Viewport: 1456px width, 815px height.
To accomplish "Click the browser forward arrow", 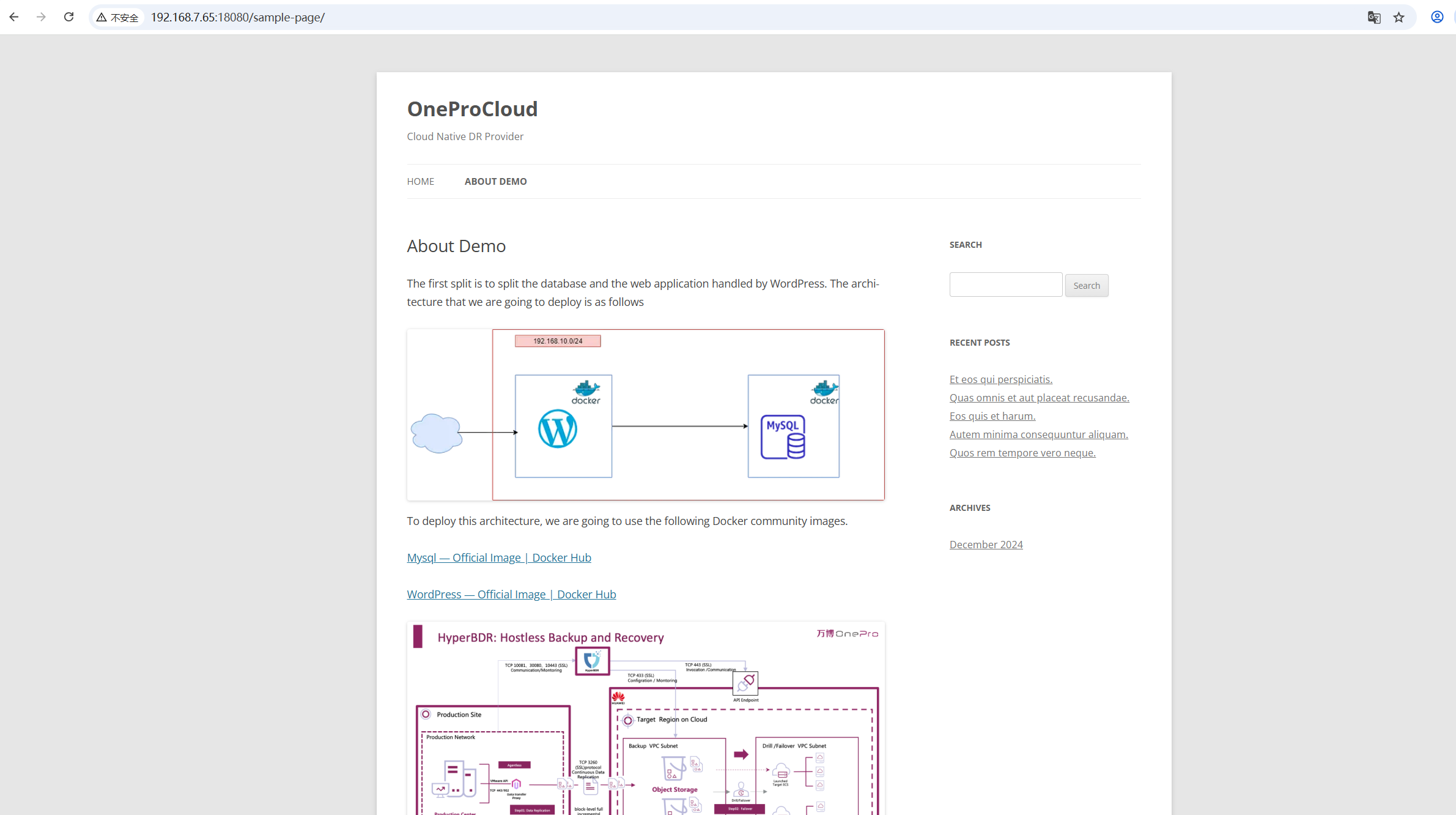I will [x=41, y=17].
